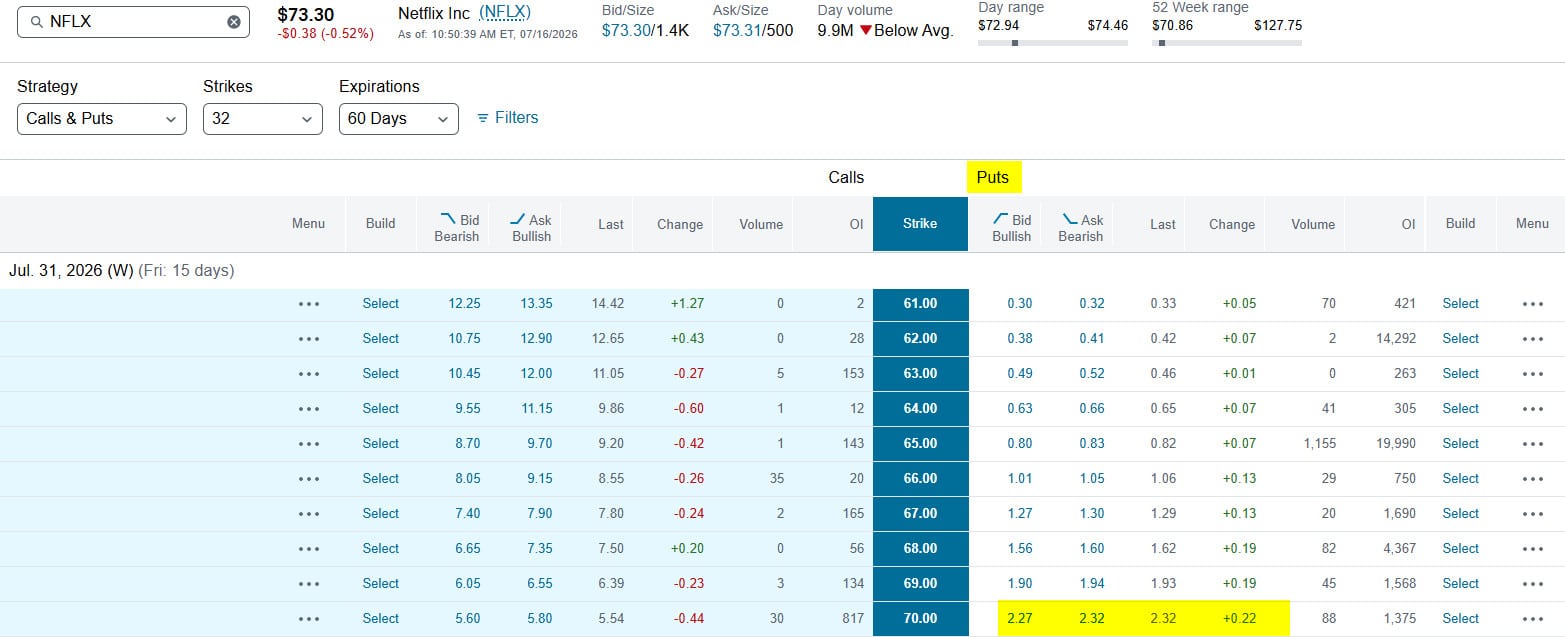This screenshot has height=637, width=1565.
Task: Clear the NFLX symbol search field
Action: tap(234, 21)
